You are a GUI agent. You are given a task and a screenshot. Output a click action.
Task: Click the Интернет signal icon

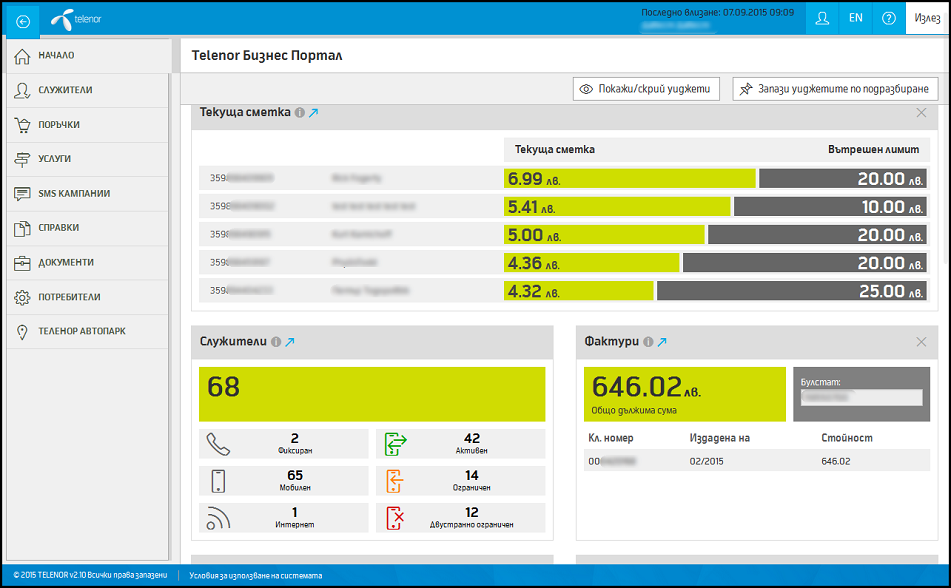click(x=218, y=518)
